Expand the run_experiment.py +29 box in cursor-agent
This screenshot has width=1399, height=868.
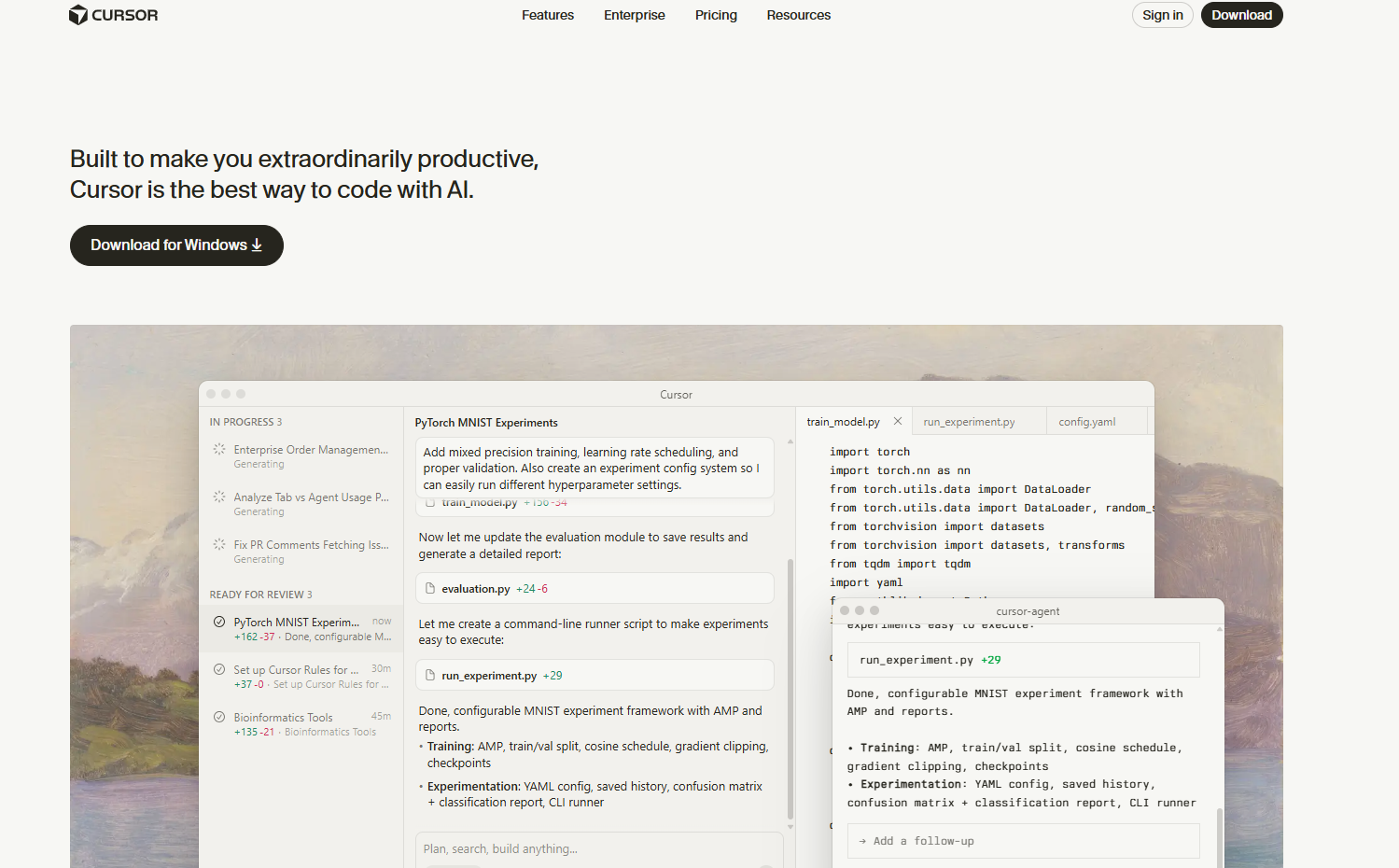(x=1023, y=660)
